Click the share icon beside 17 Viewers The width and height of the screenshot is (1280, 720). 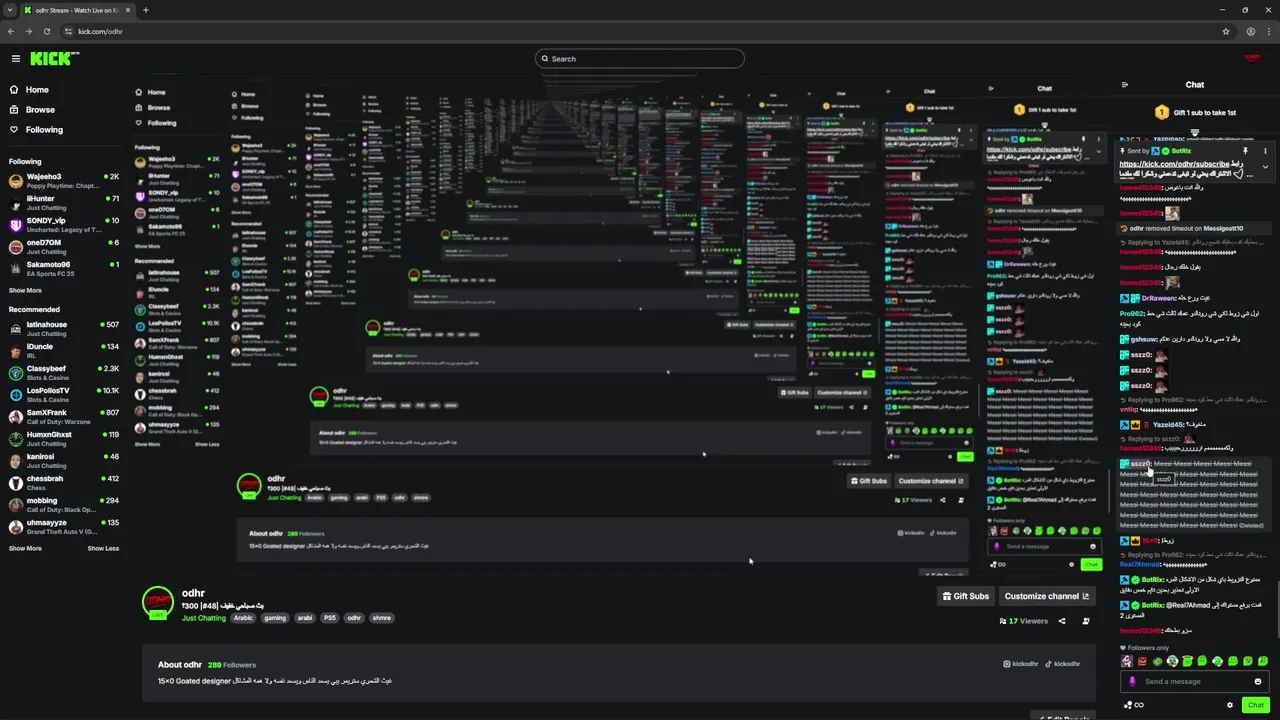[x=1062, y=621]
